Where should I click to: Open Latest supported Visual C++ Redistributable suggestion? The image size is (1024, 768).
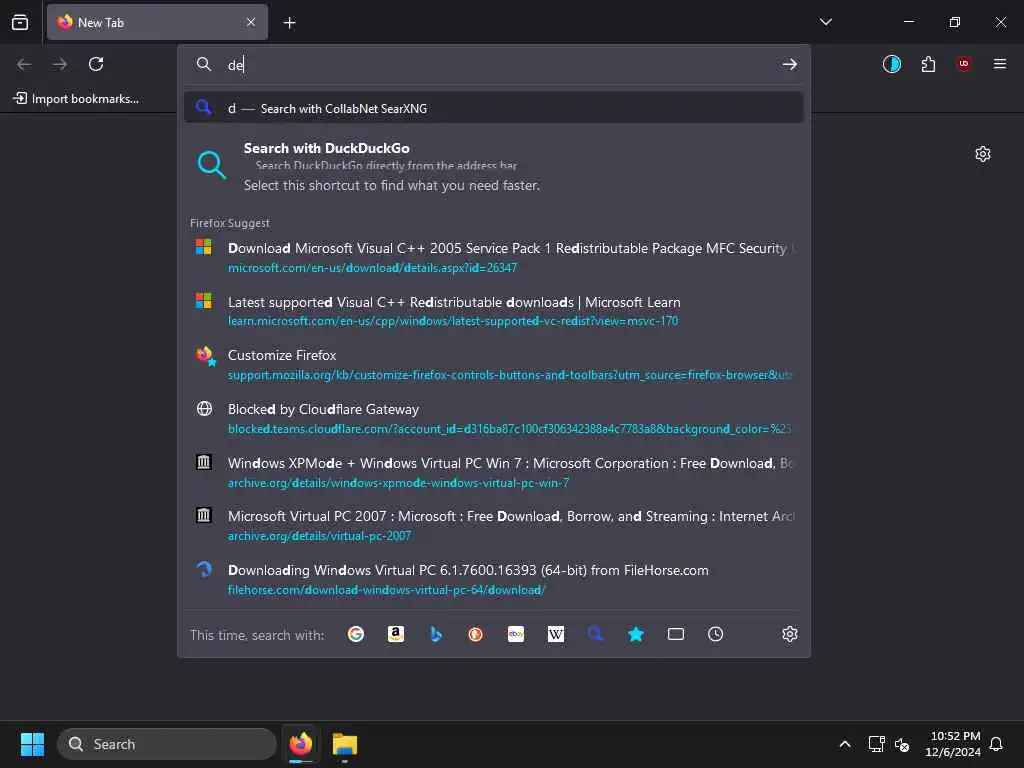(x=494, y=311)
